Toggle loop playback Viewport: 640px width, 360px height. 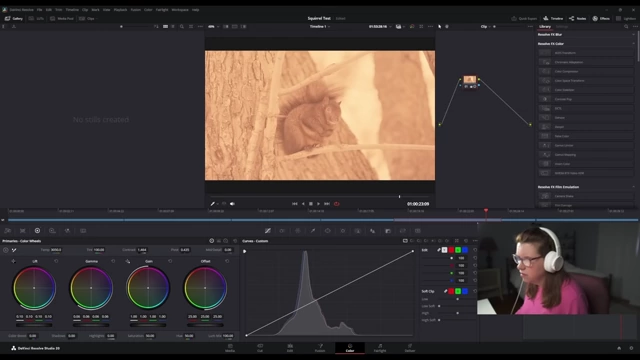(x=337, y=204)
